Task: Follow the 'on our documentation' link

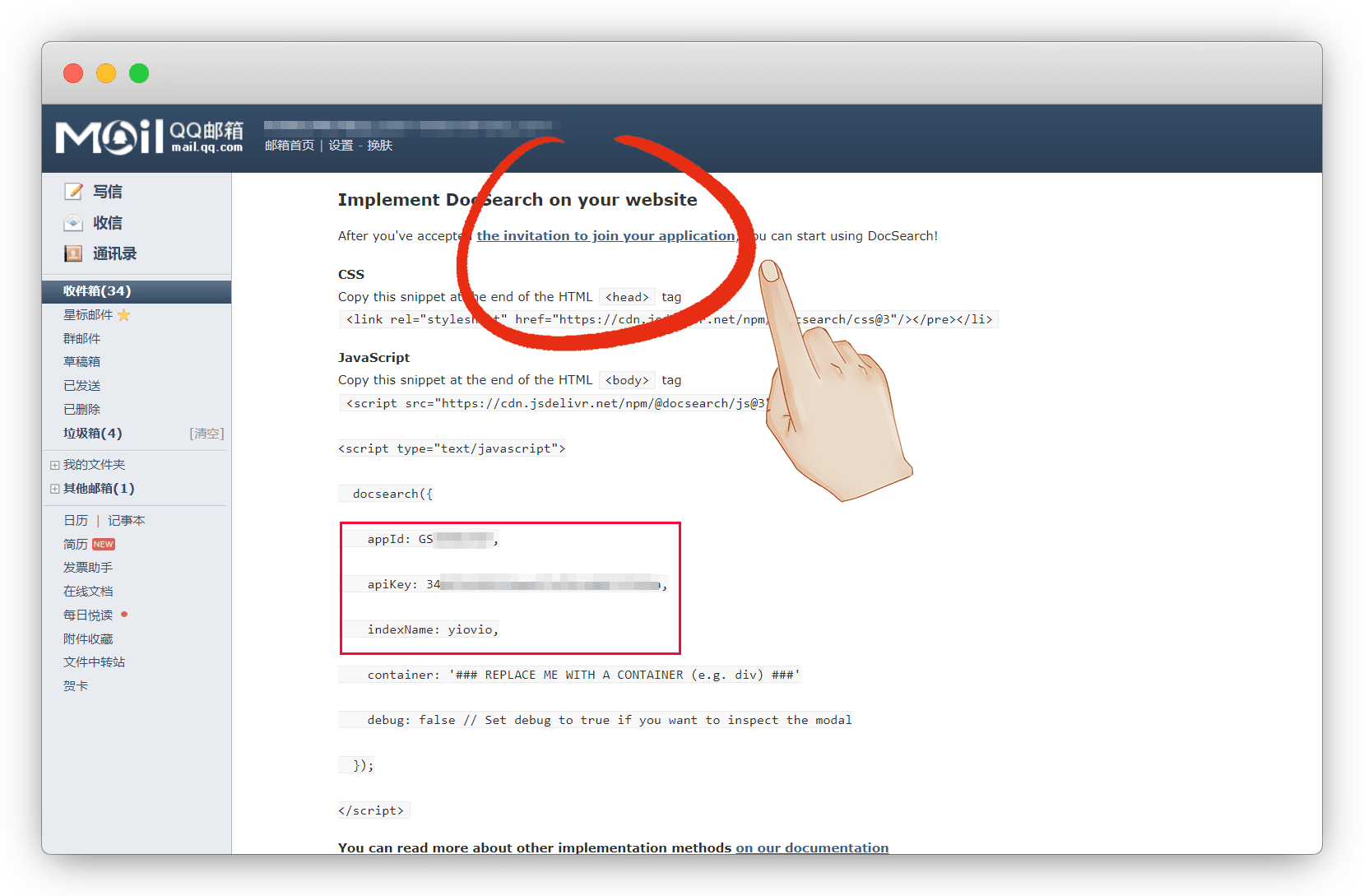Action: (x=812, y=847)
